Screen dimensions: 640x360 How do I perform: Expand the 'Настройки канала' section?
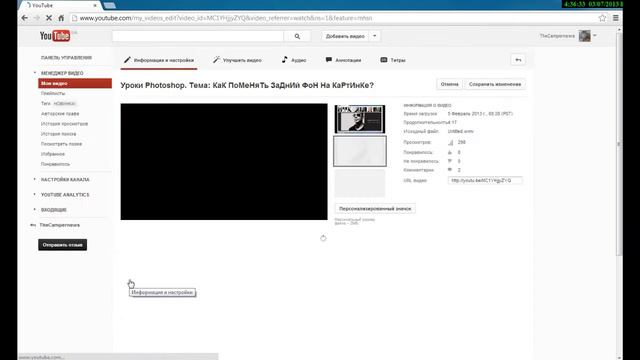(x=35, y=179)
